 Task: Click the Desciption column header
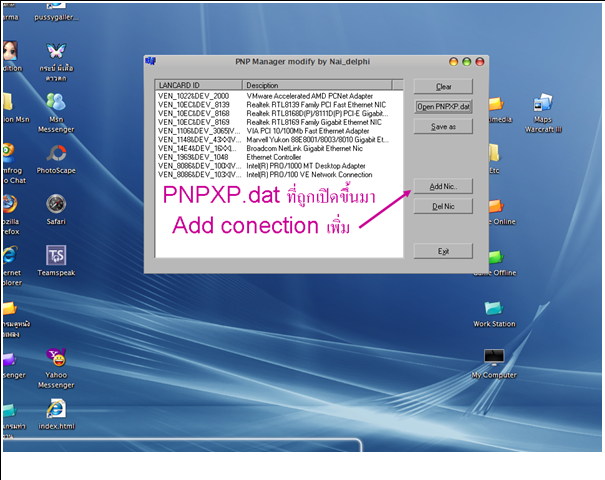point(317,85)
